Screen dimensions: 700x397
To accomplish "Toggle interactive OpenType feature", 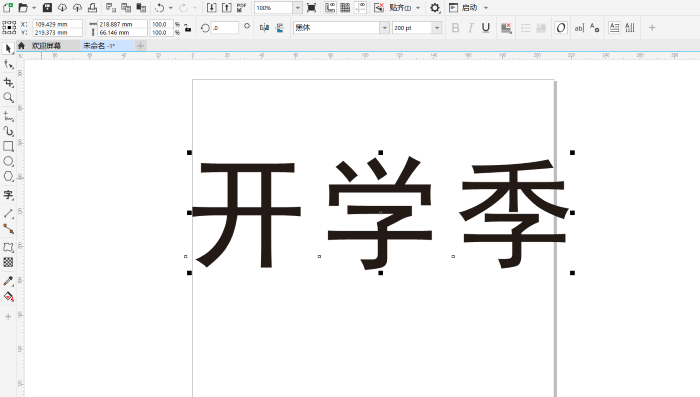I will pos(561,28).
